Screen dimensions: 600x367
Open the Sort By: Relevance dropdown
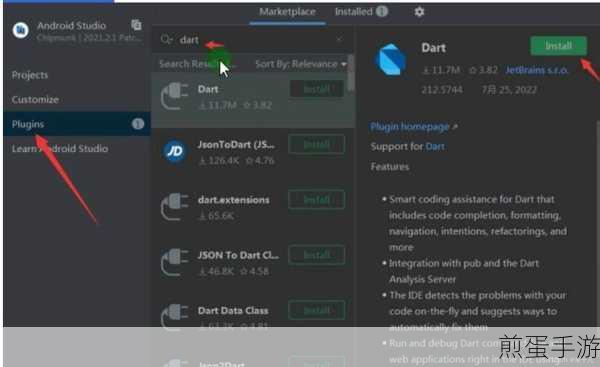301,64
